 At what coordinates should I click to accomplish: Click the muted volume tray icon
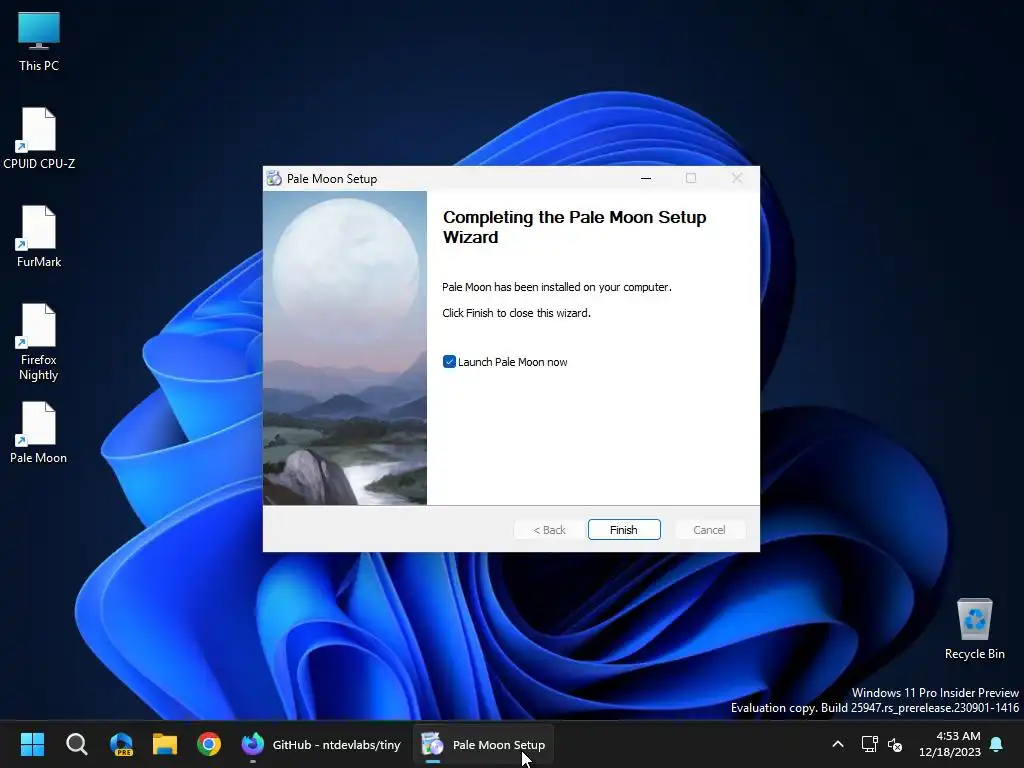(895, 744)
